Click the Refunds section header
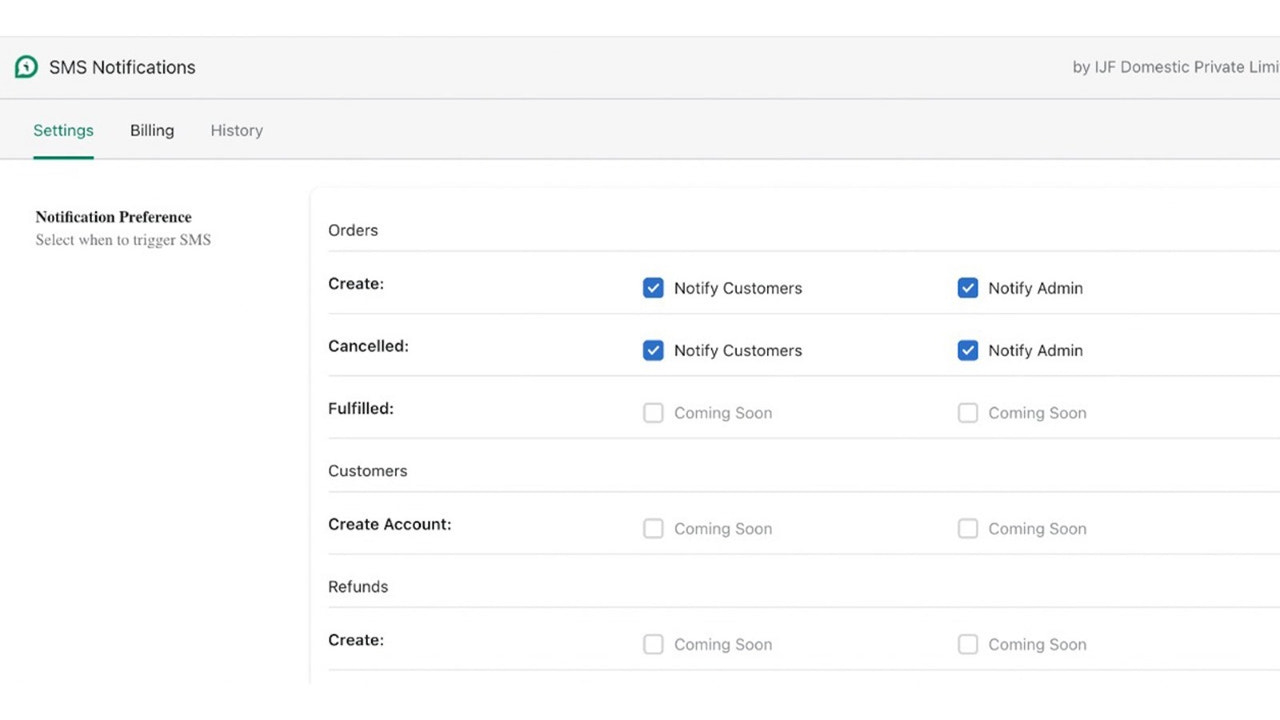 coord(358,587)
